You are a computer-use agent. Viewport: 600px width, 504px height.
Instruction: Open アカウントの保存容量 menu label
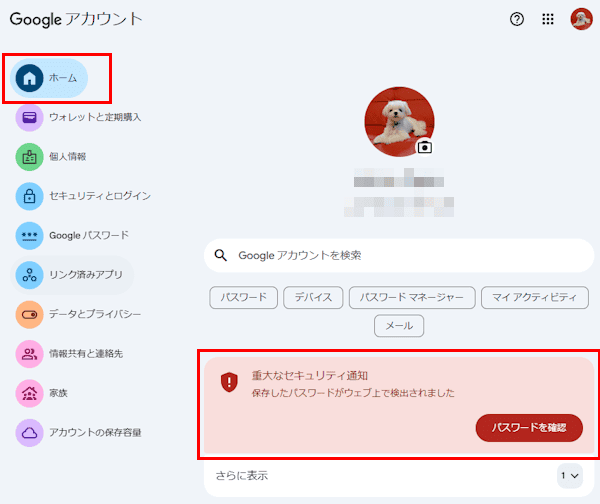(95, 432)
